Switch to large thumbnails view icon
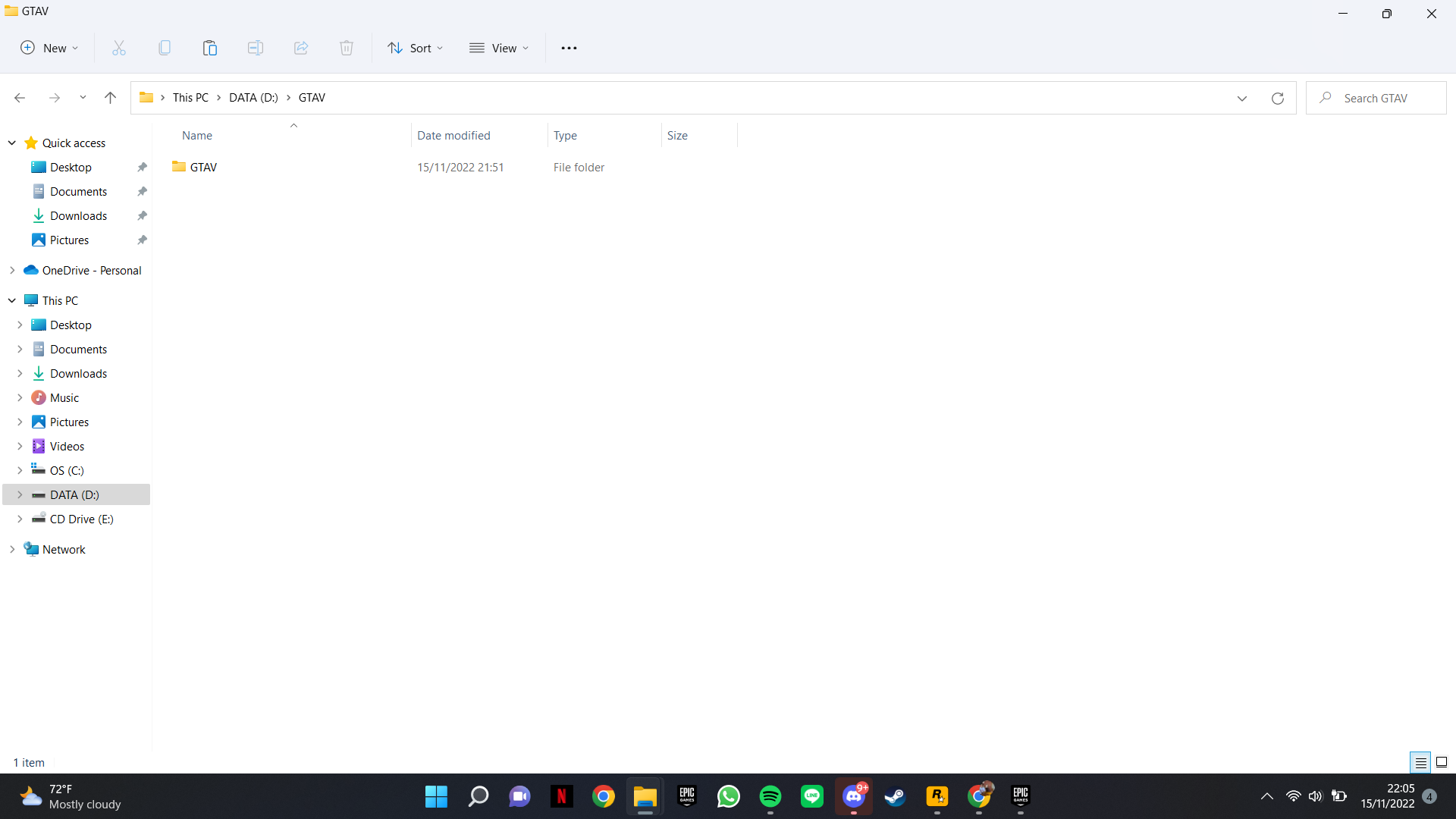 click(1442, 762)
